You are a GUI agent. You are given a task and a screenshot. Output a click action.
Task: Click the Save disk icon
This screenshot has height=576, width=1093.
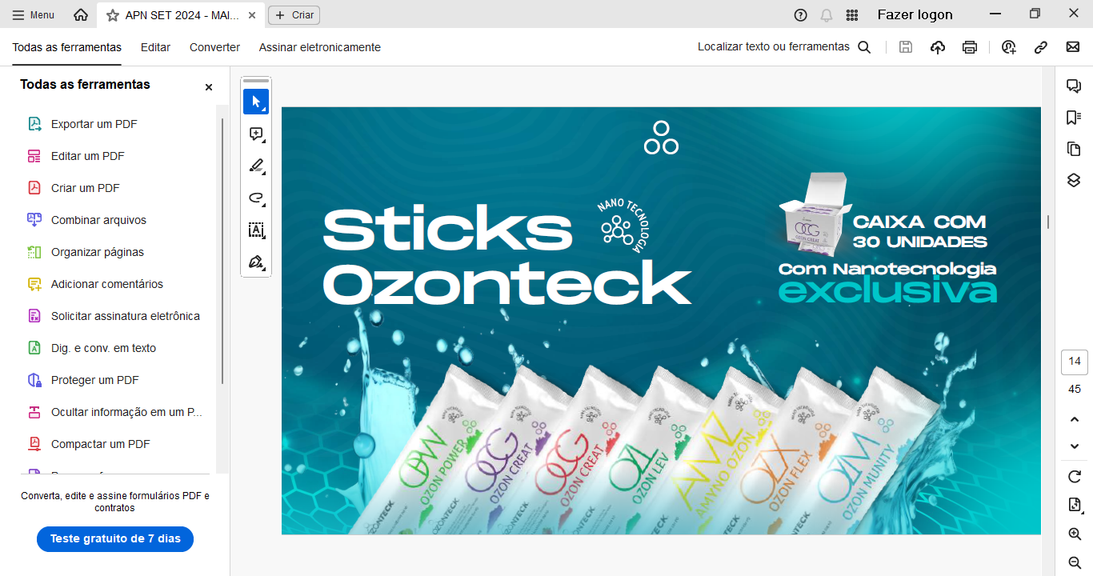coord(905,47)
